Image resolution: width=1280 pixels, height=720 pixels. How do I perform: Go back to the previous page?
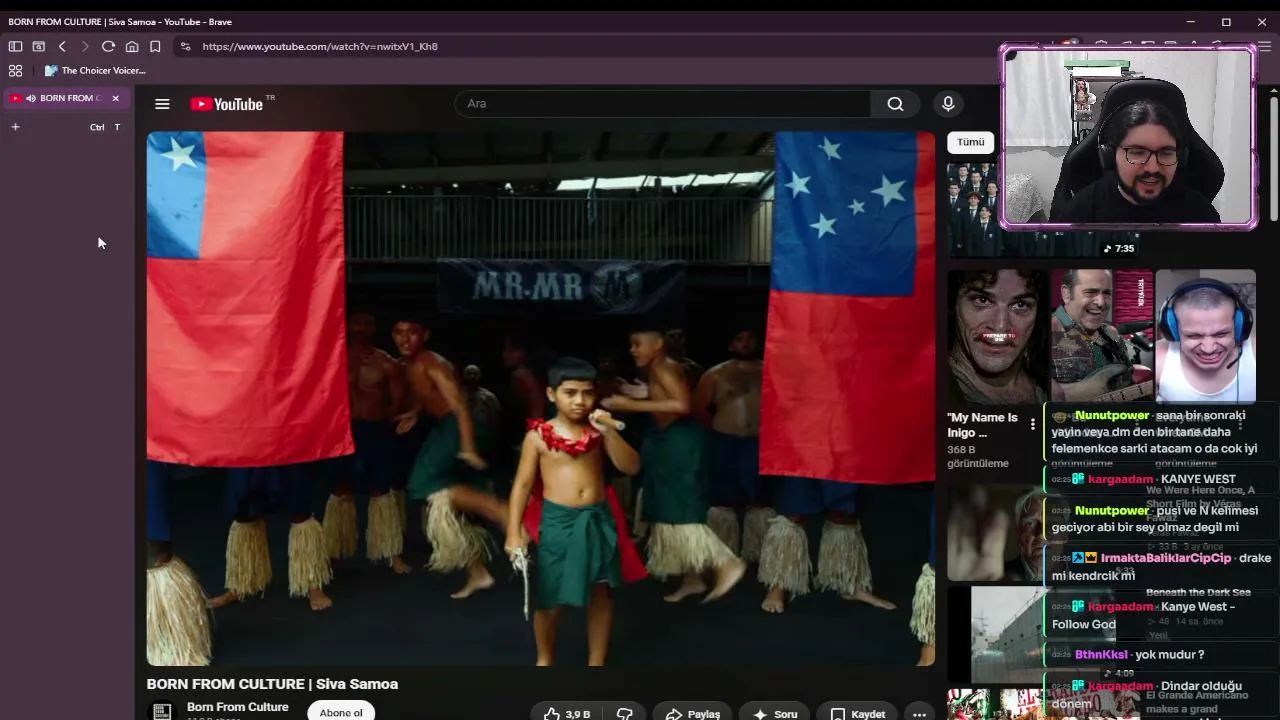click(x=62, y=46)
